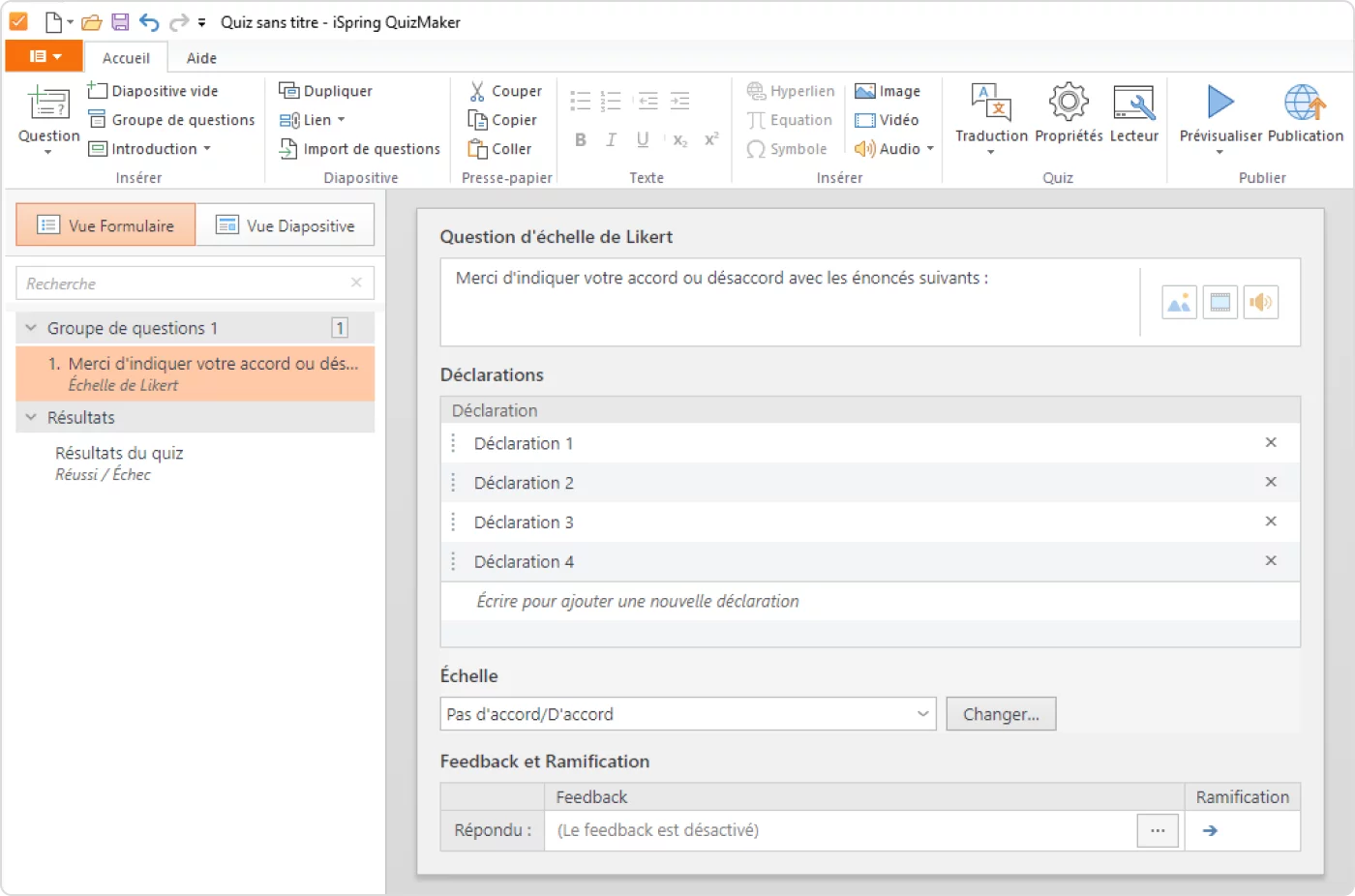Add audio to the question text
Viewport: 1355px width, 896px height.
click(x=1260, y=303)
